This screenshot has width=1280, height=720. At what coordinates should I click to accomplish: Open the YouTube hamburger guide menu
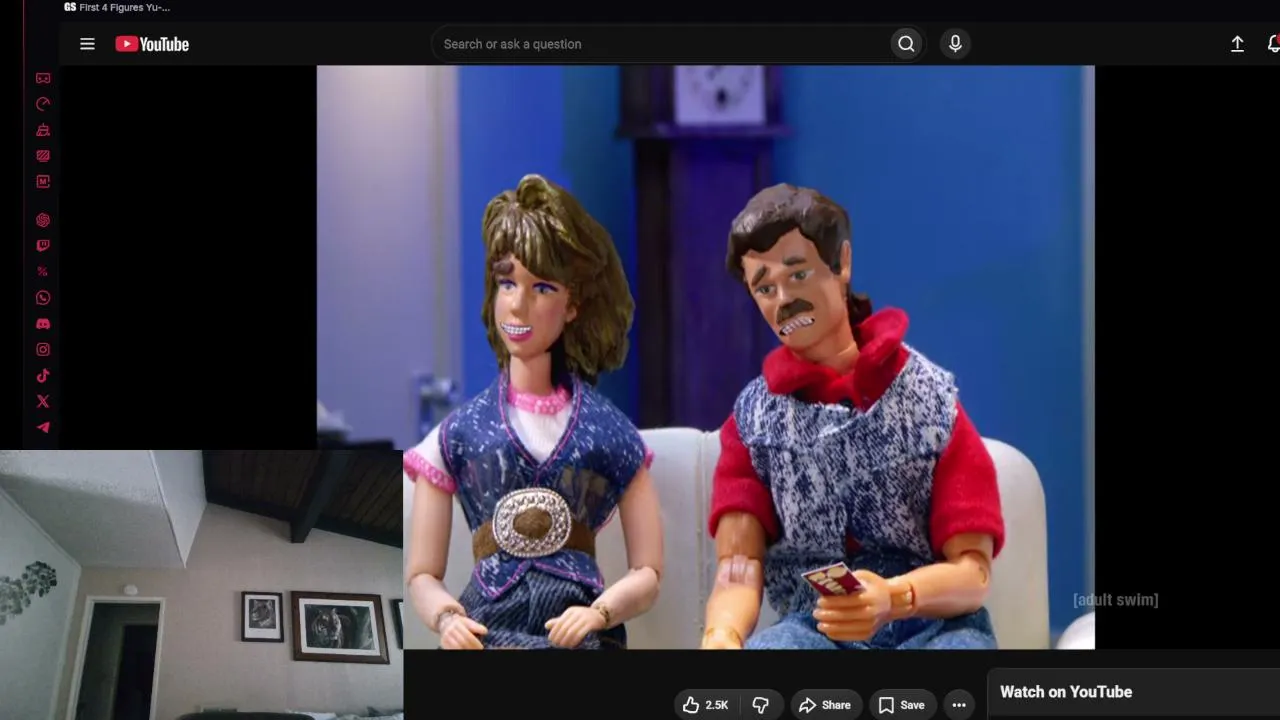(x=87, y=44)
